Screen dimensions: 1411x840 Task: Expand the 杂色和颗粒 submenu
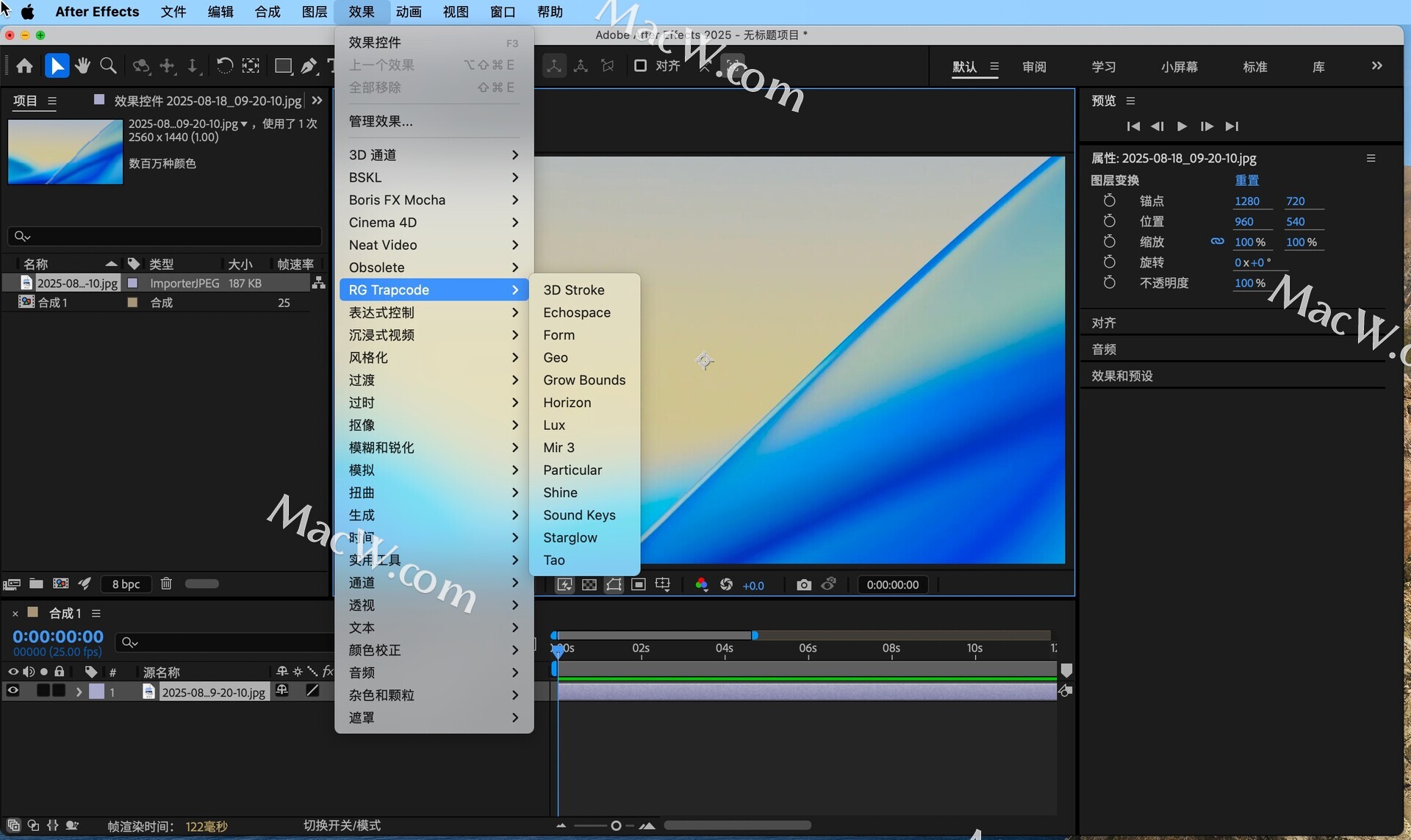(434, 695)
